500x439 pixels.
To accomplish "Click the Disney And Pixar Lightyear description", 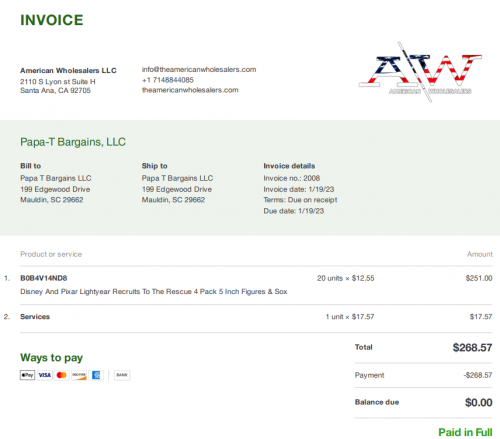I will coord(154,292).
